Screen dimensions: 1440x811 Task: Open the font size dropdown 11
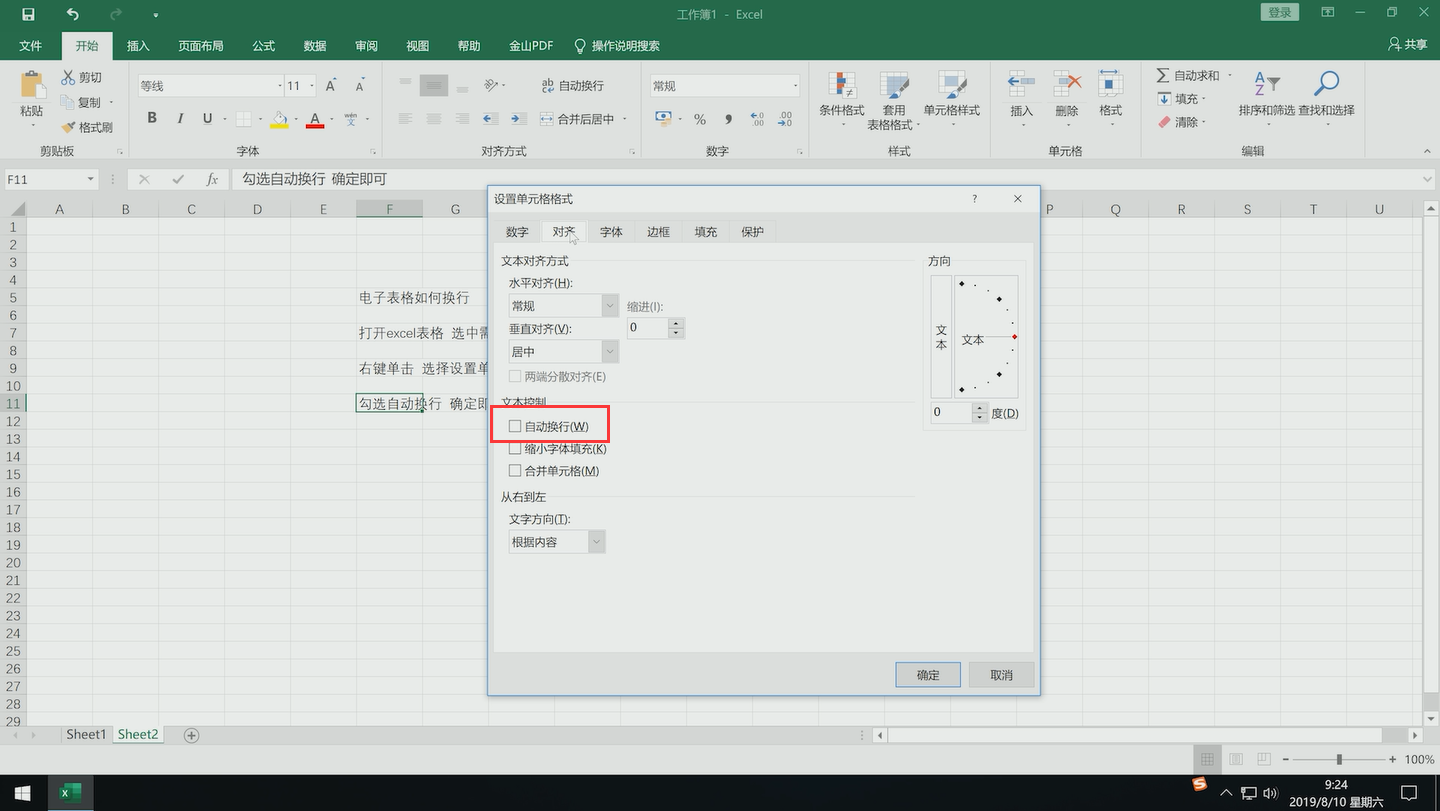(312, 86)
